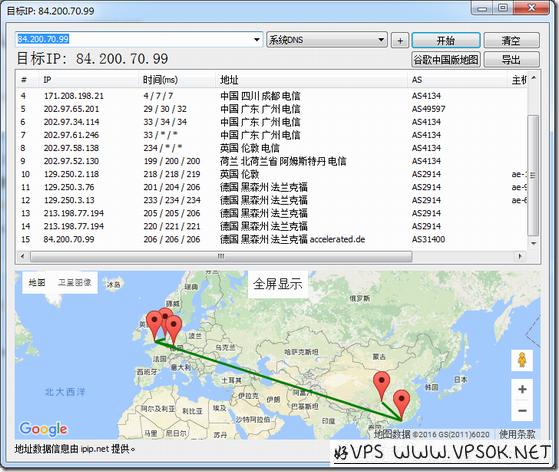The image size is (559, 472).
Task: Select hop 14 row 213.198.77.194
Action: click(x=272, y=226)
